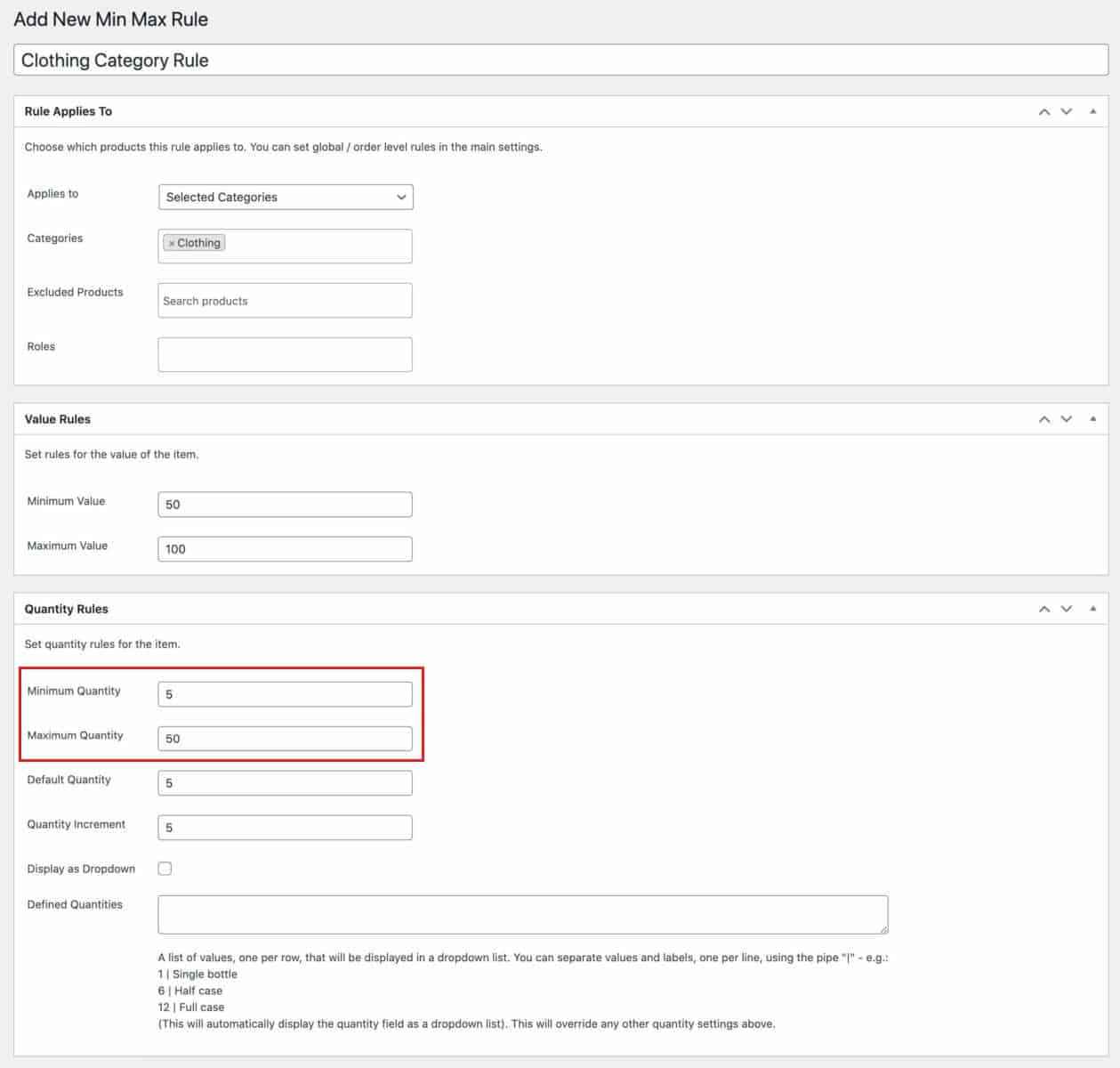Move Quantity Rules panel down

1067,610
